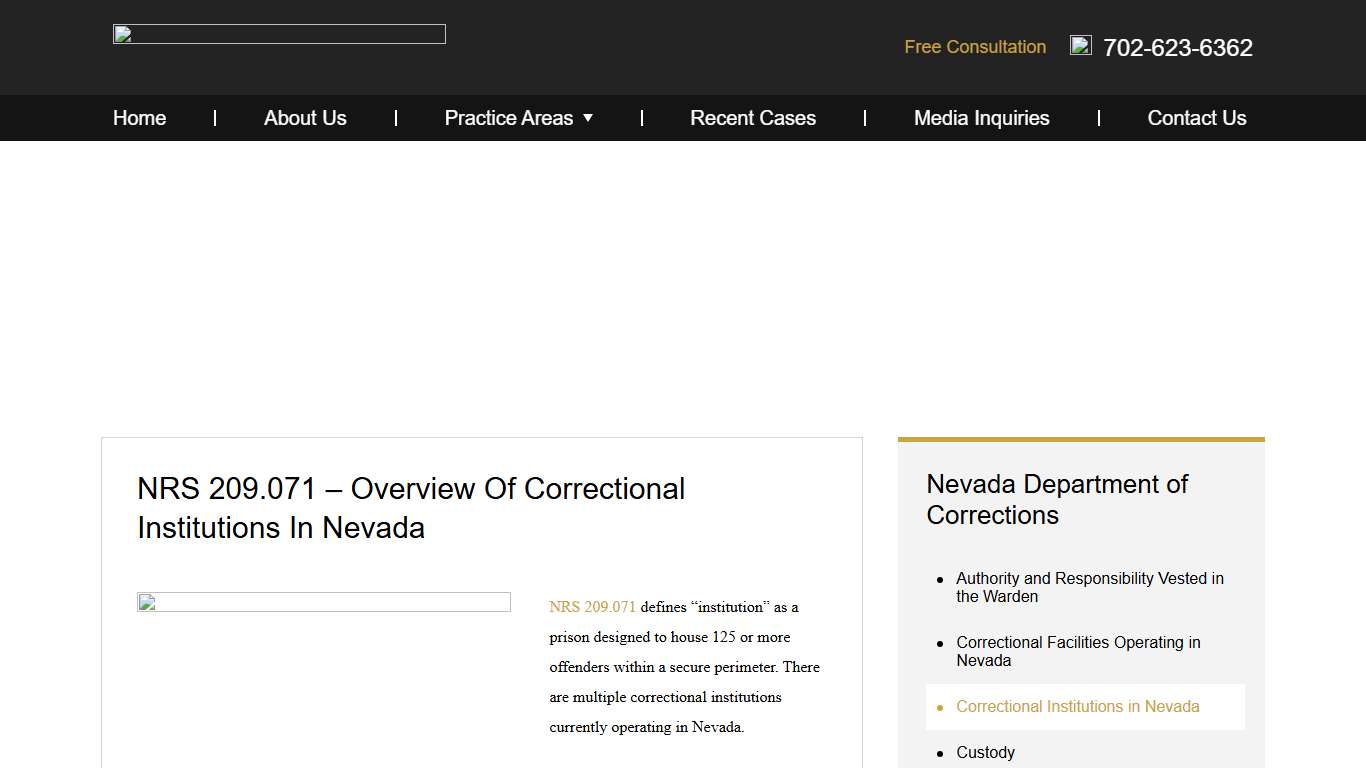Click the firm logo in the header
The height and width of the screenshot is (768, 1366).
coord(278,33)
